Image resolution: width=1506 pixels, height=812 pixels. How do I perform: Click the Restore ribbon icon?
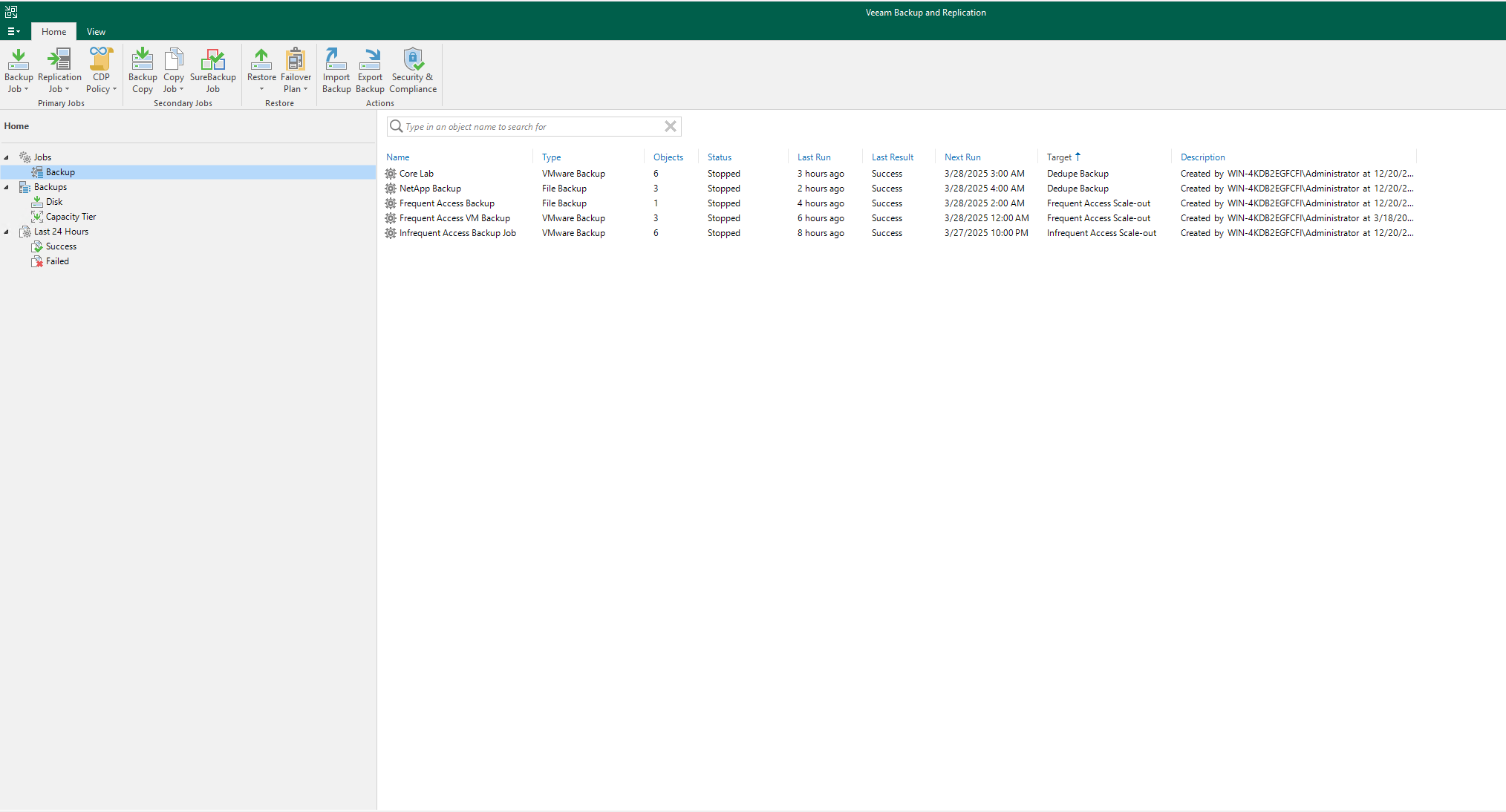(x=261, y=59)
